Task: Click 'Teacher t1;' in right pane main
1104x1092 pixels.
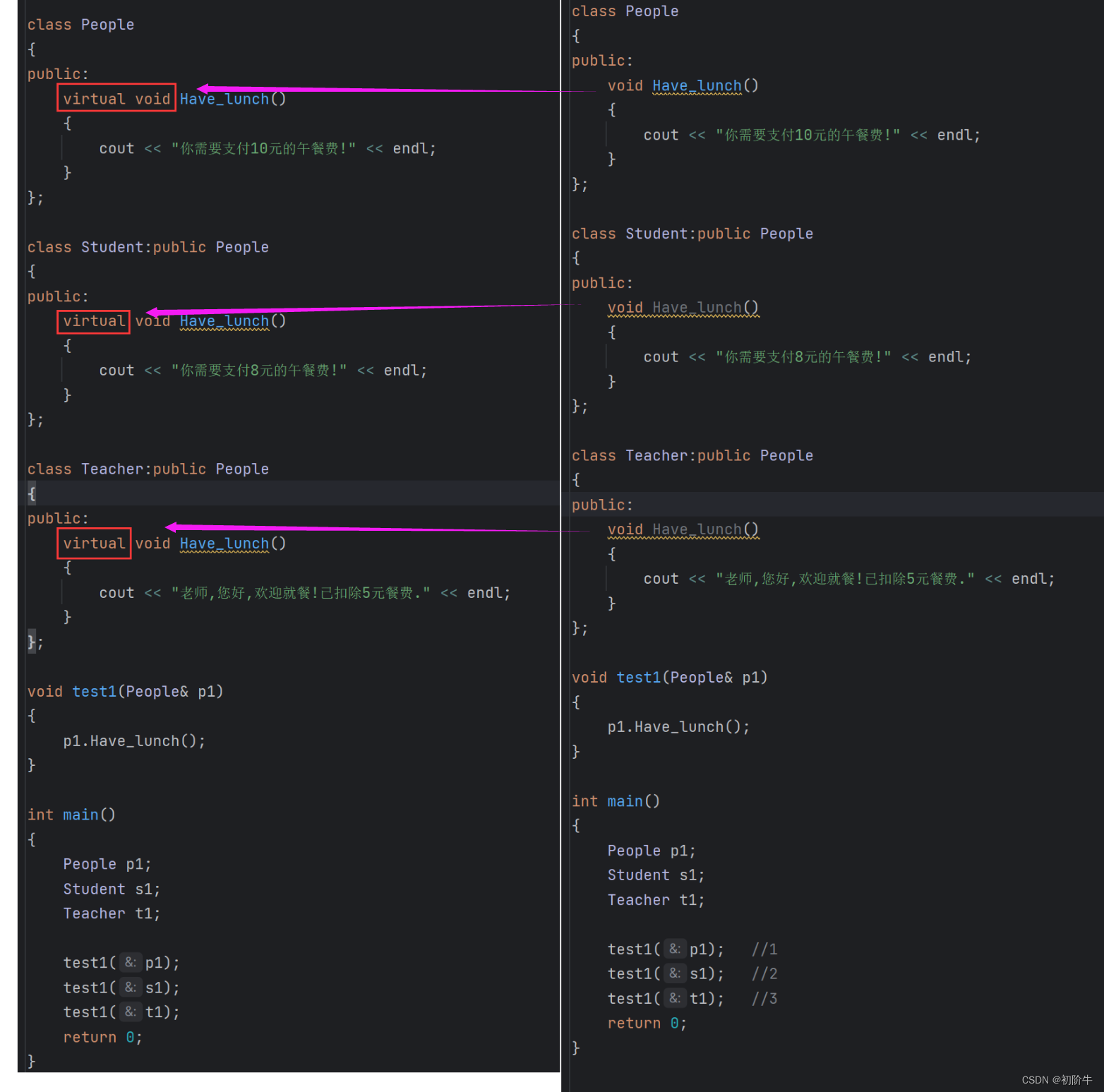Action: (656, 901)
